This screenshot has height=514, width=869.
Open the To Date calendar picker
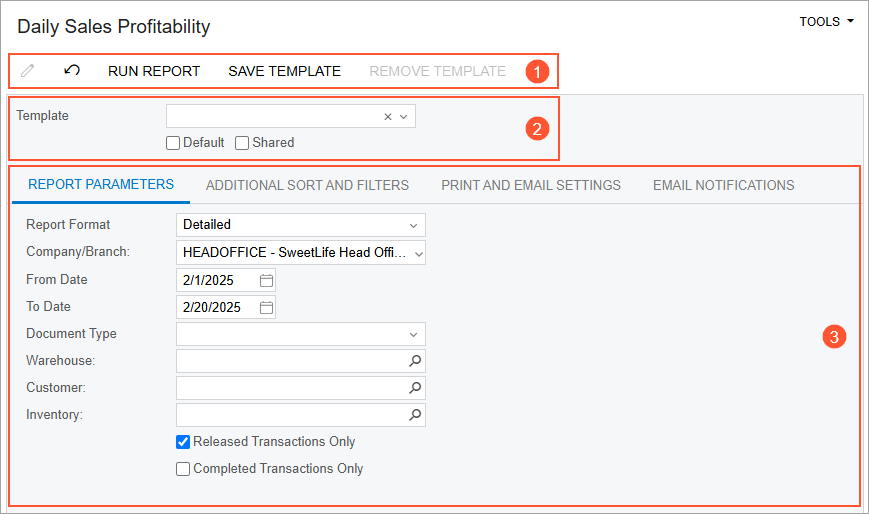pyautogui.click(x=266, y=307)
